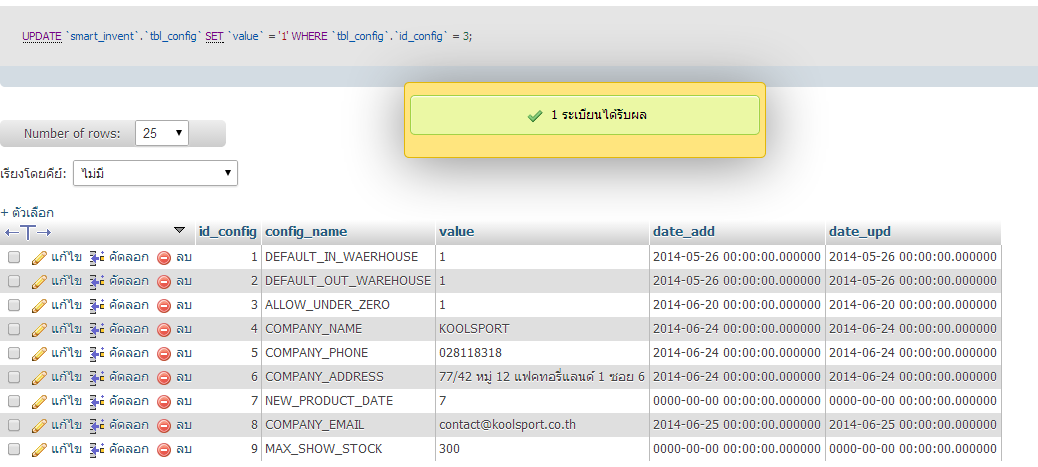Sort by config_name column header
Screen dimensions: 1038x467
point(306,232)
